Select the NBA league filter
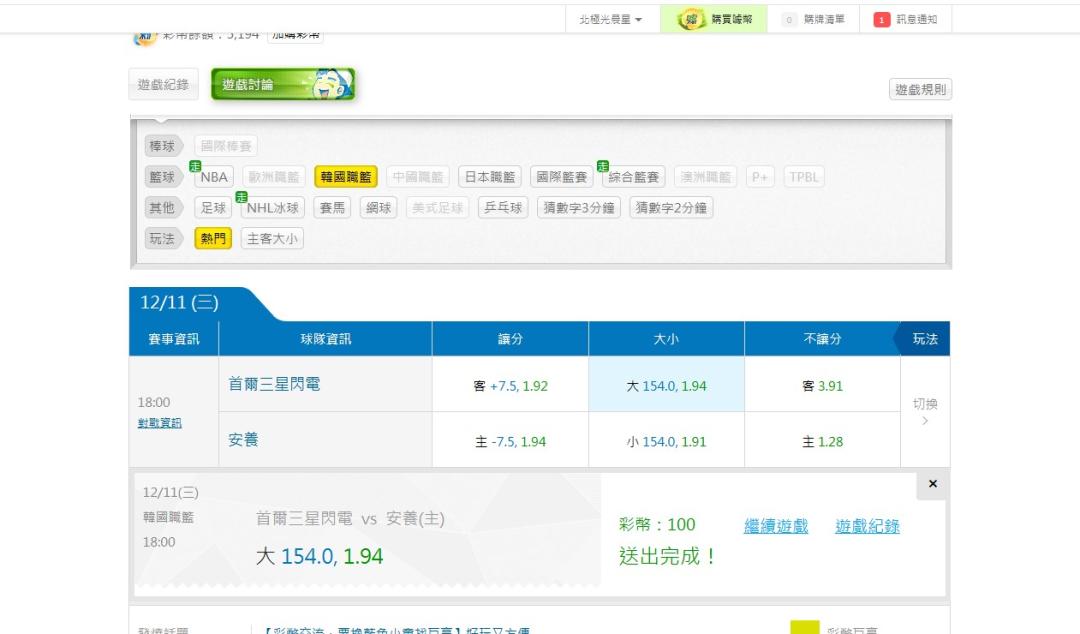 [214, 177]
